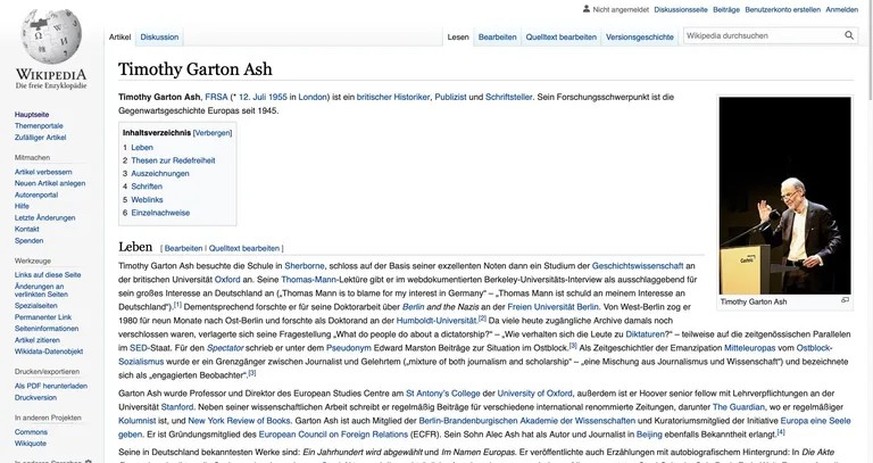Open Änderungen an verlinkten Seiten
The width and height of the screenshot is (873, 463).
[x=41, y=290]
